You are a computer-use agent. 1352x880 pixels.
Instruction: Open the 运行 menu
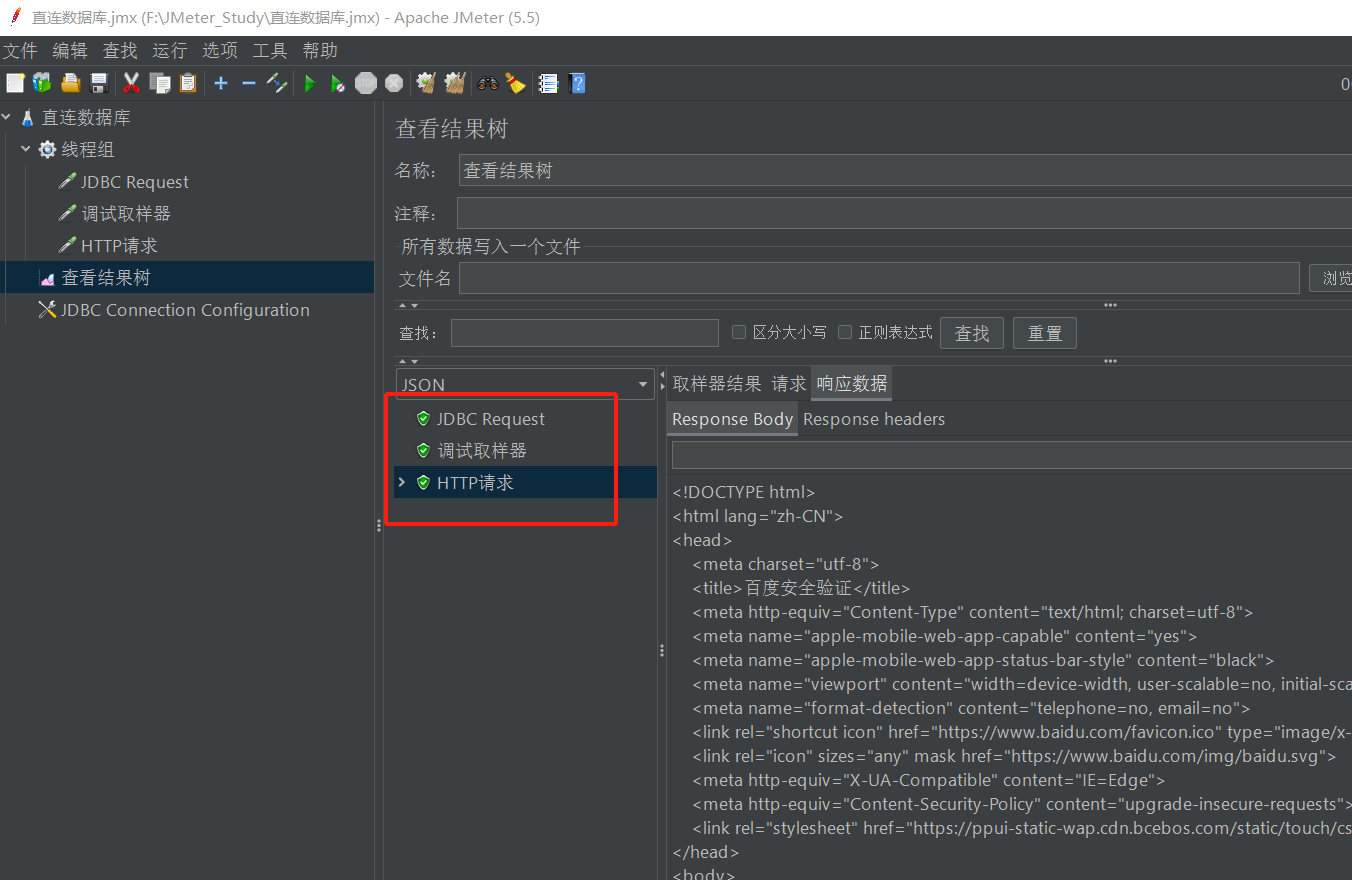pyautogui.click(x=170, y=51)
